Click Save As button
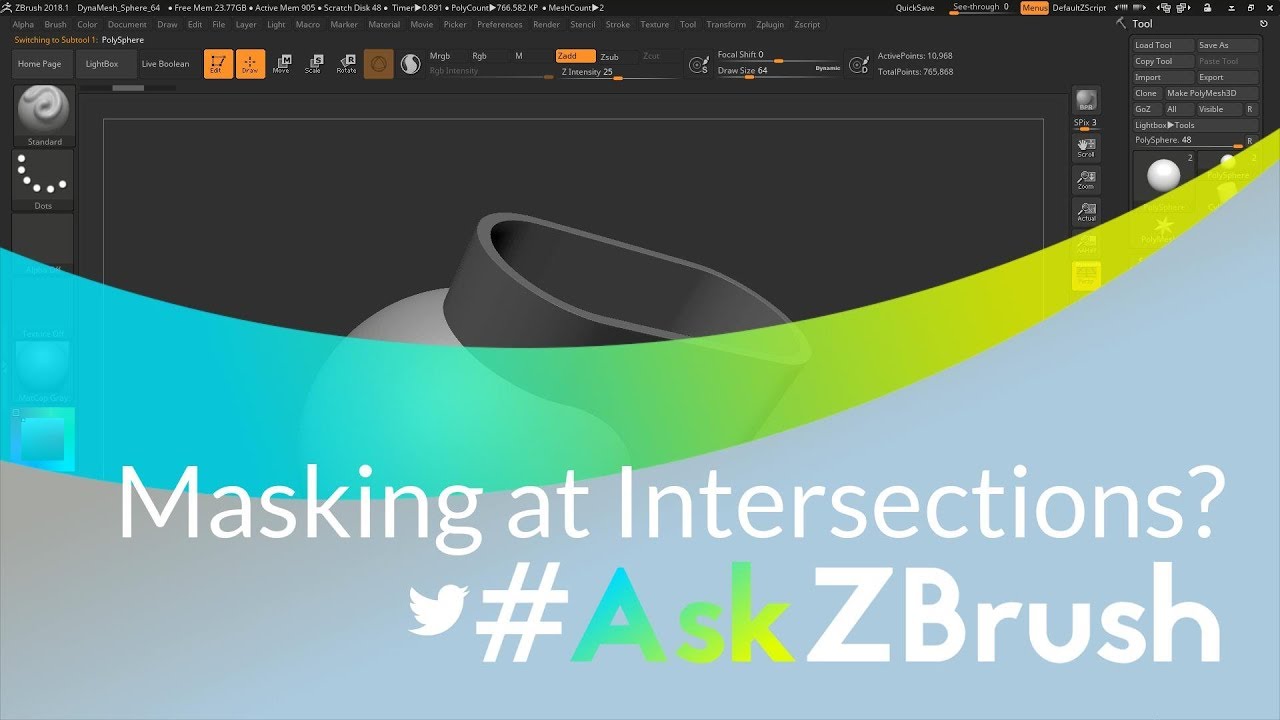Viewport: 1280px width, 720px height. (1226, 45)
